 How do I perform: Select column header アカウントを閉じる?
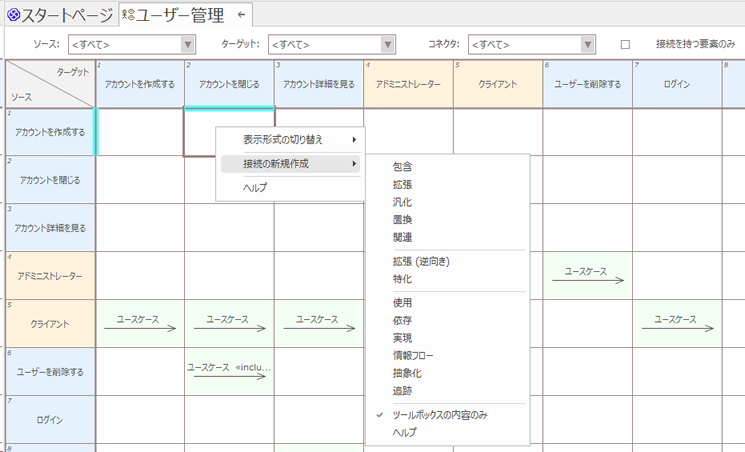(x=229, y=84)
